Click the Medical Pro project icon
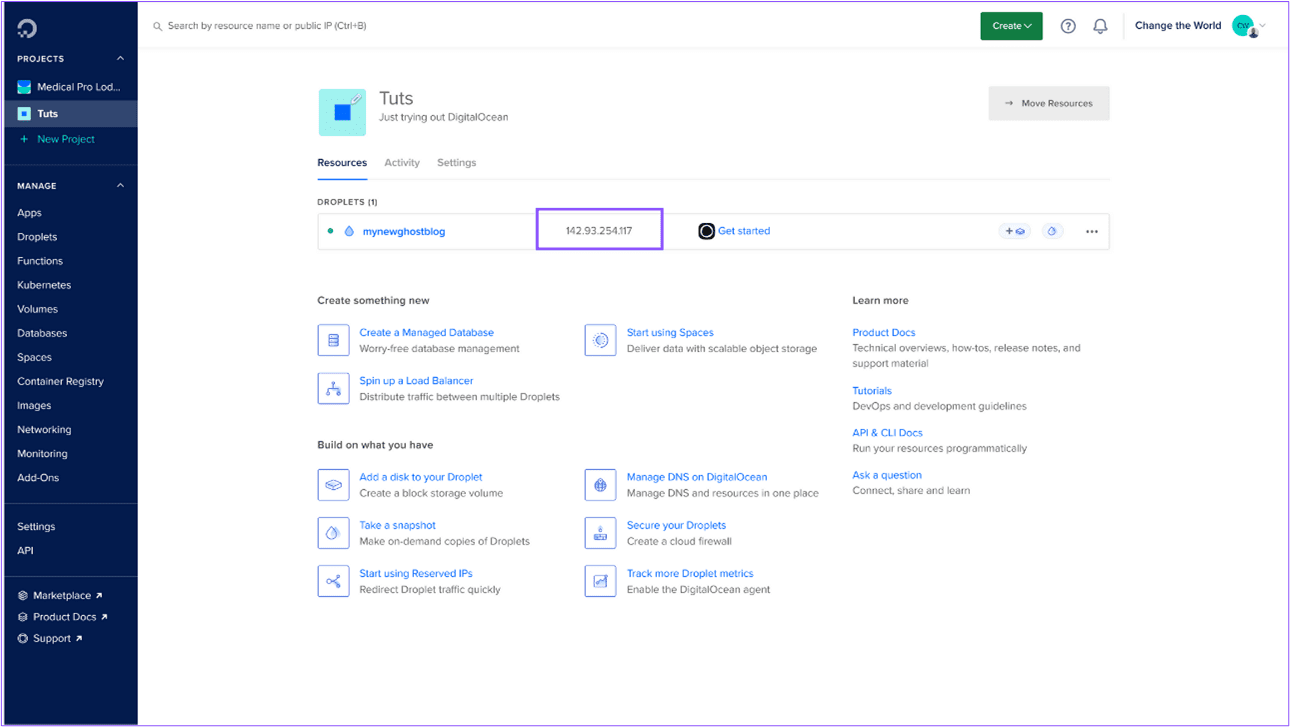 [24, 87]
